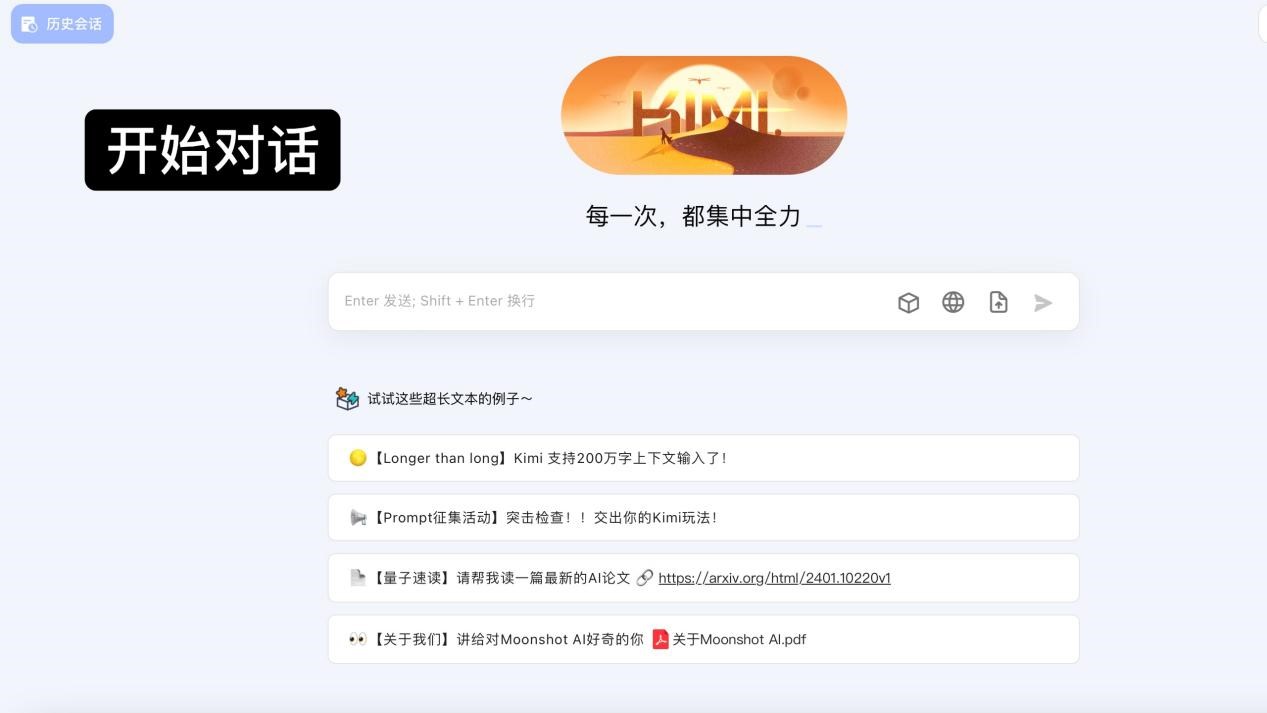Select the Longer than long example
Viewport: 1267px width, 713px height.
[x=704, y=458]
